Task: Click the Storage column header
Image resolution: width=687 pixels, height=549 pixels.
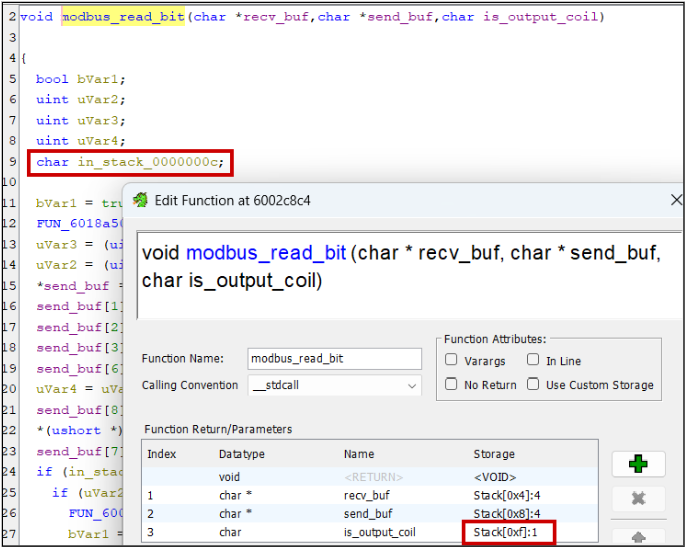Action: (x=494, y=454)
